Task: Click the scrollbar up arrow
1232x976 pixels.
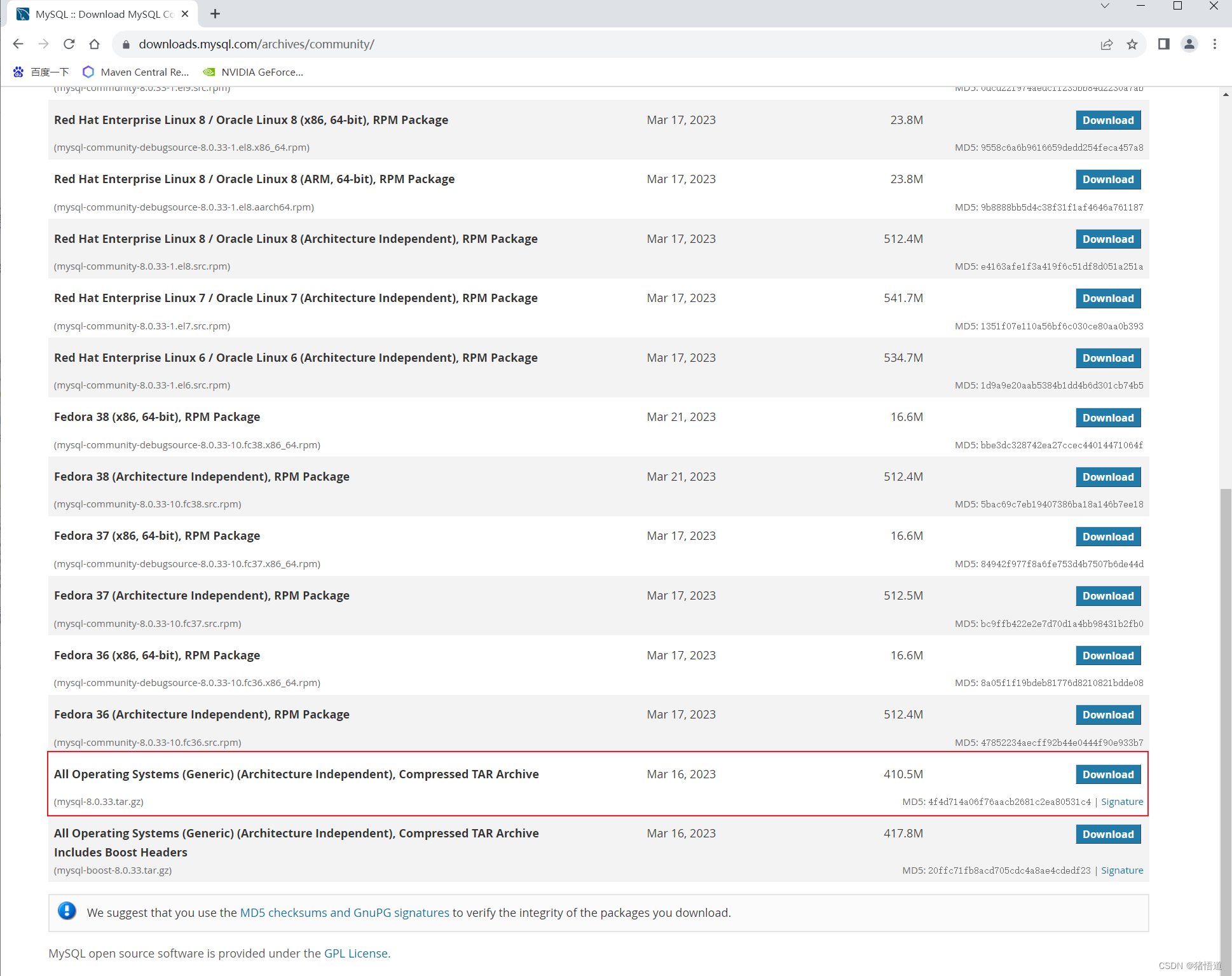Action: (1226, 94)
